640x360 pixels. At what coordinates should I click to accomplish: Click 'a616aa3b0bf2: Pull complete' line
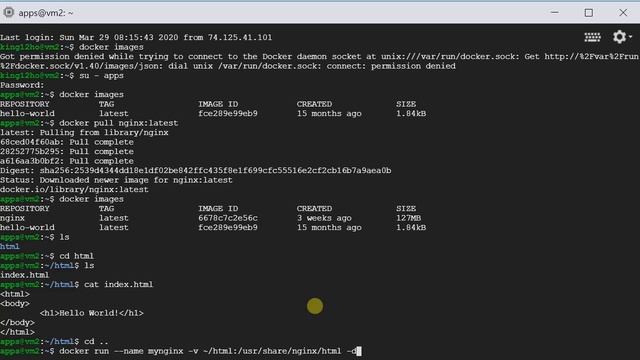67,161
